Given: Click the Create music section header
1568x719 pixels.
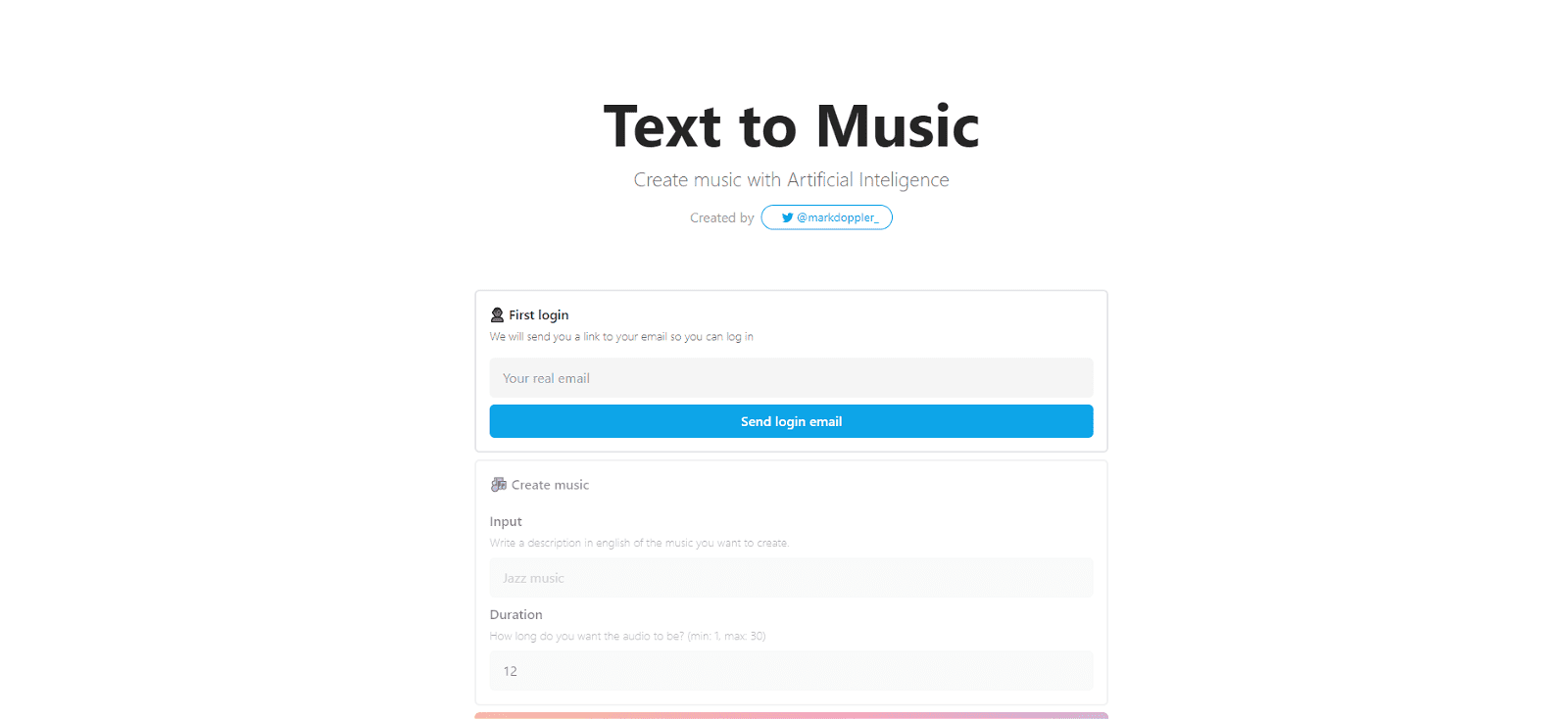Looking at the screenshot, I should (549, 484).
